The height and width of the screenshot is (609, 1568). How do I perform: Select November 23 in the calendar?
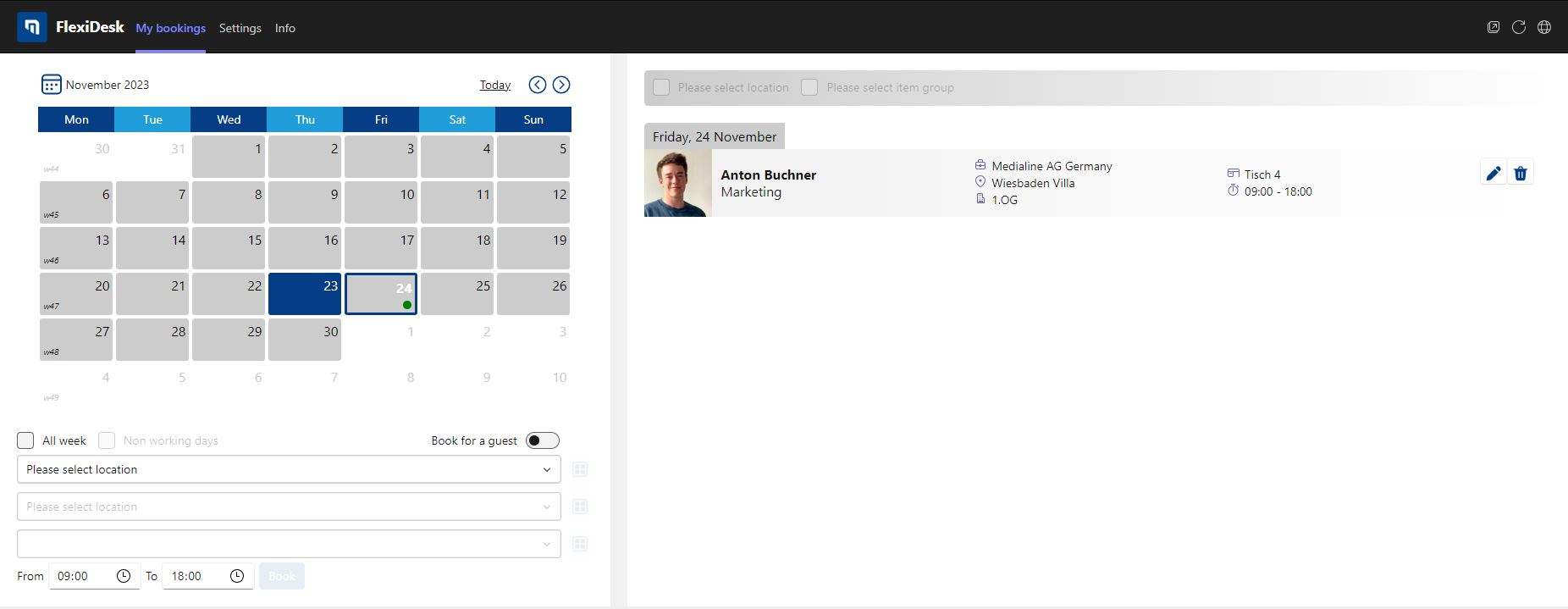[305, 294]
